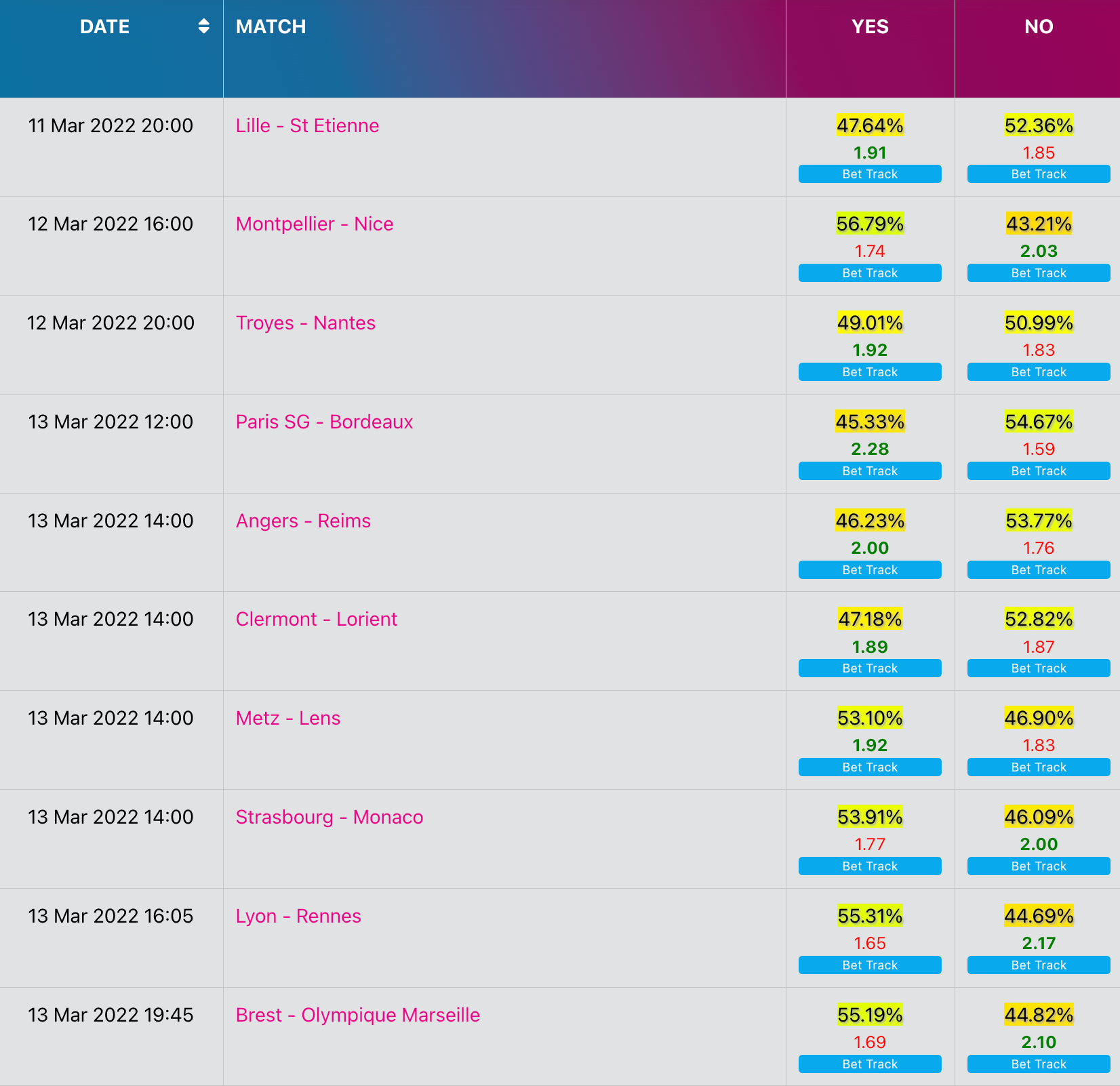Click YES Bet Track for Paris SG - Bordeaux
1120x1086 pixels.
point(870,471)
